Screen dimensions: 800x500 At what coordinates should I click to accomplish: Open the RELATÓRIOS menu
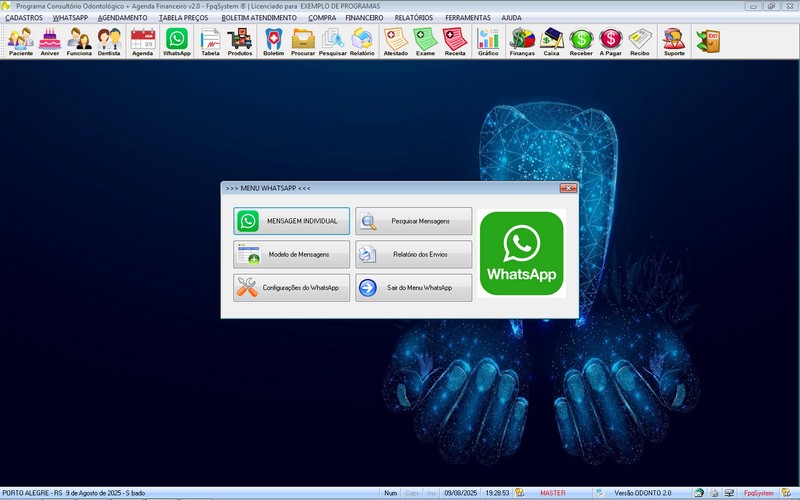pos(414,18)
